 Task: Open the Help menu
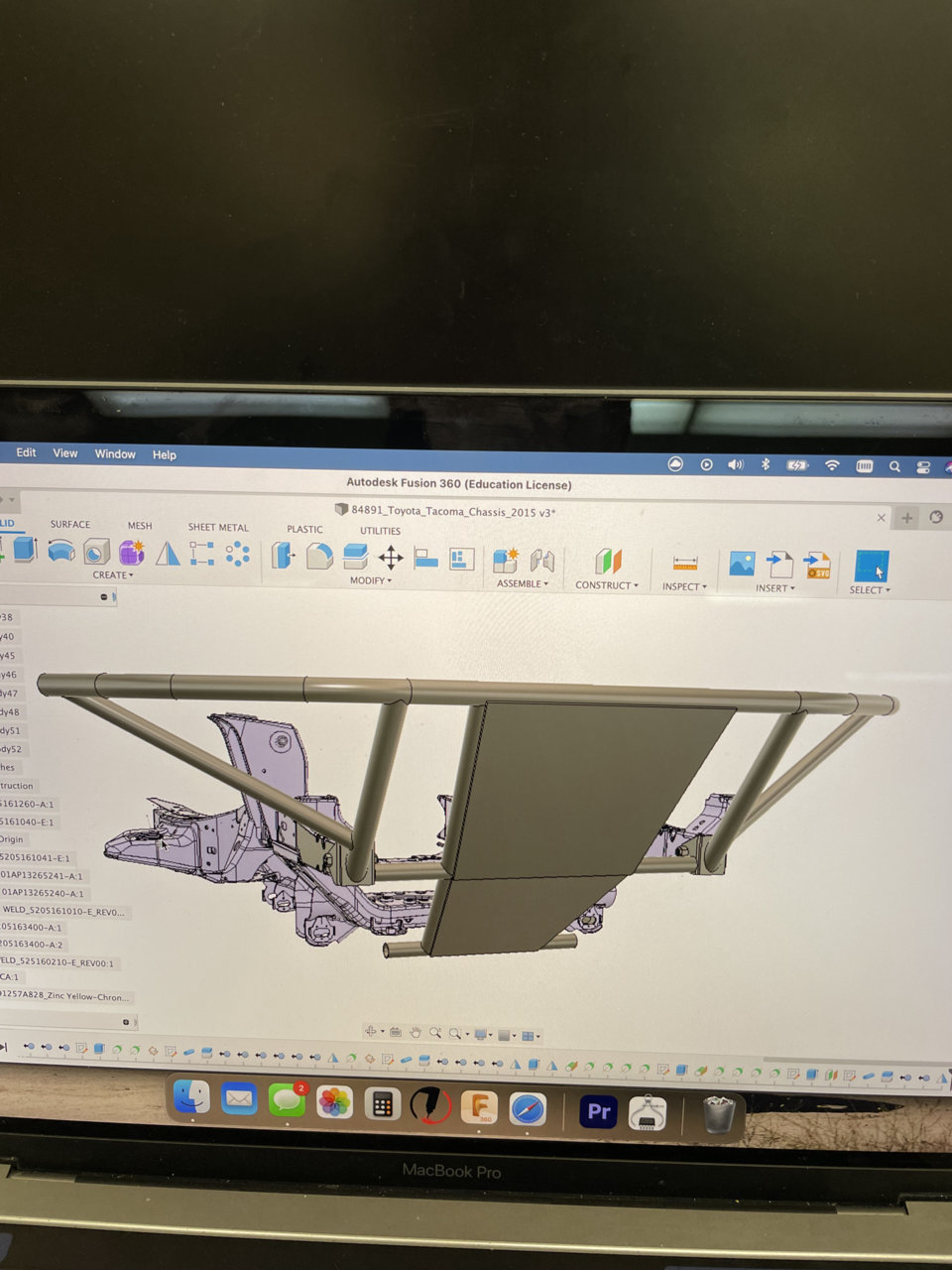[165, 455]
